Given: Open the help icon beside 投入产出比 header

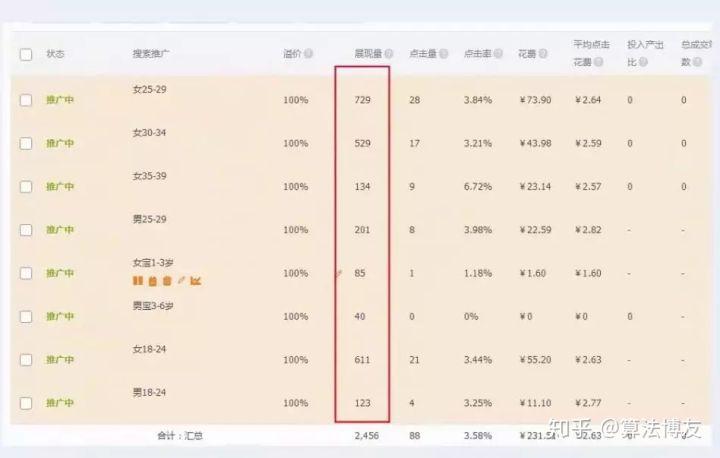Looking at the screenshot, I should 643,62.
